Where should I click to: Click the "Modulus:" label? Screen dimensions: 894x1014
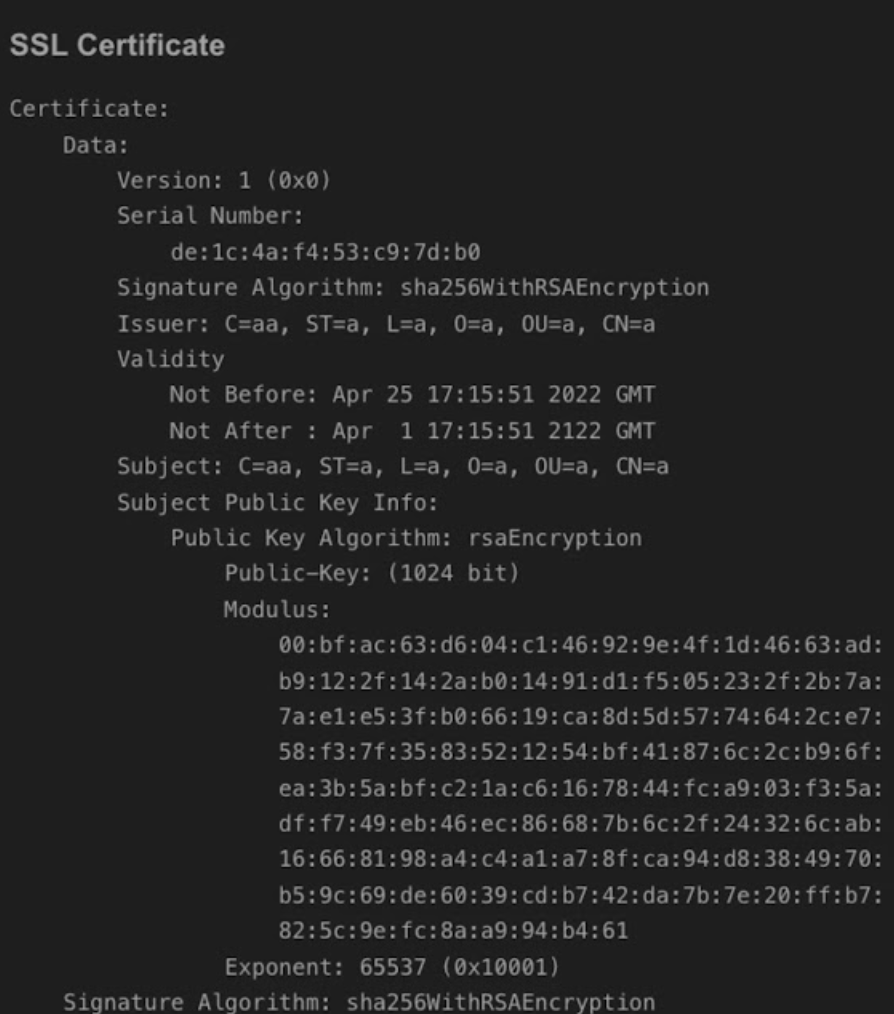click(277, 609)
